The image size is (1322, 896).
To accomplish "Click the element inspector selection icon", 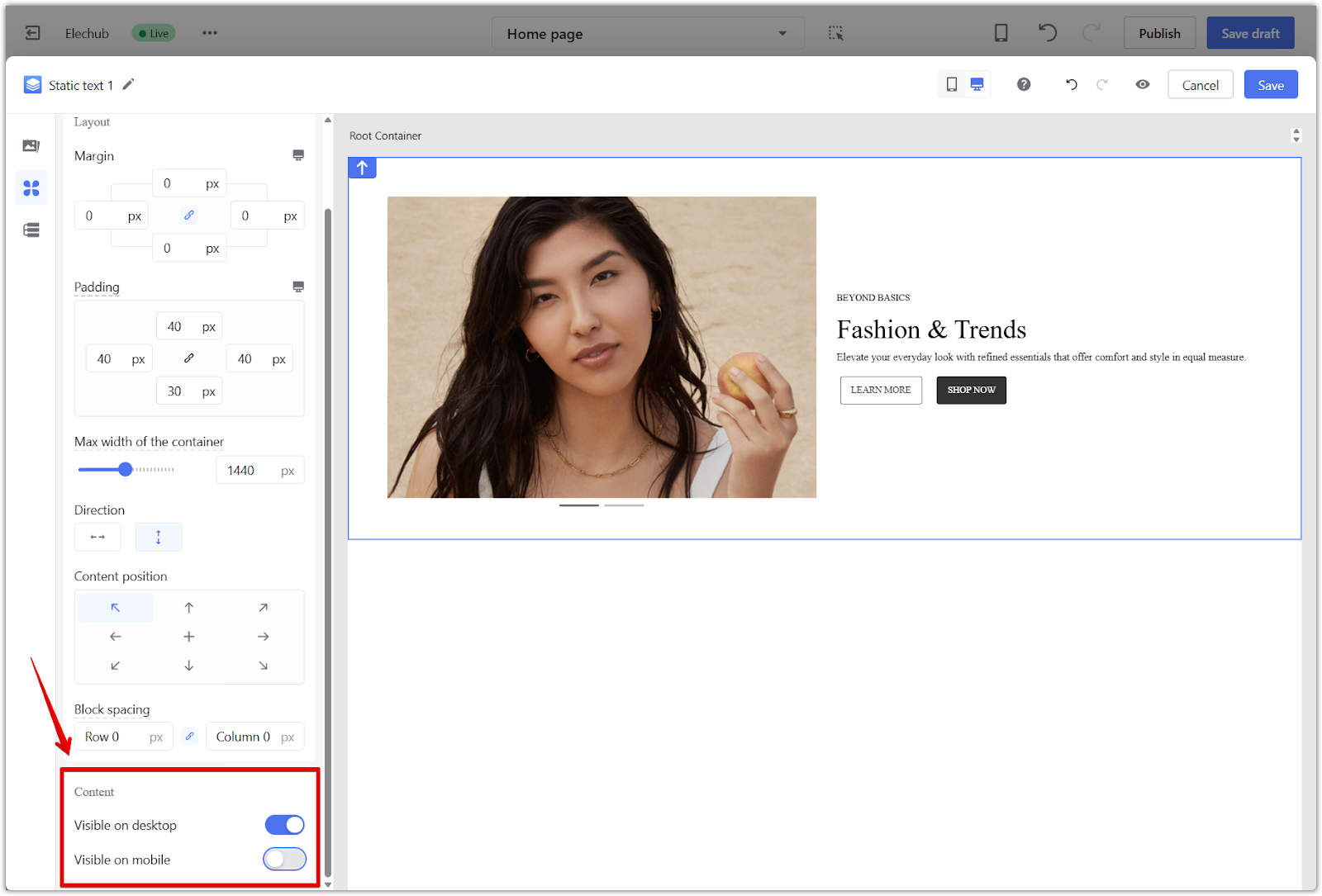I will pos(836,33).
